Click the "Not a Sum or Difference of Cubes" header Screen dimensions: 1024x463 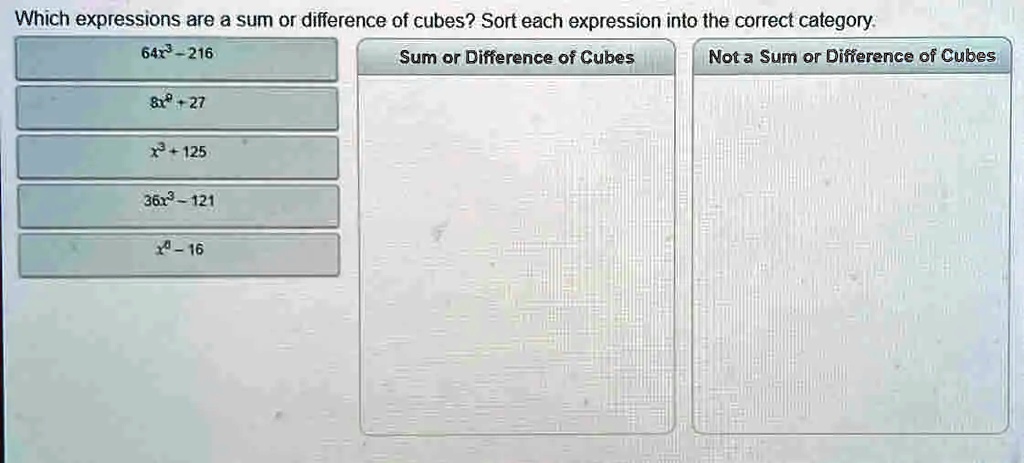pyautogui.click(x=851, y=57)
